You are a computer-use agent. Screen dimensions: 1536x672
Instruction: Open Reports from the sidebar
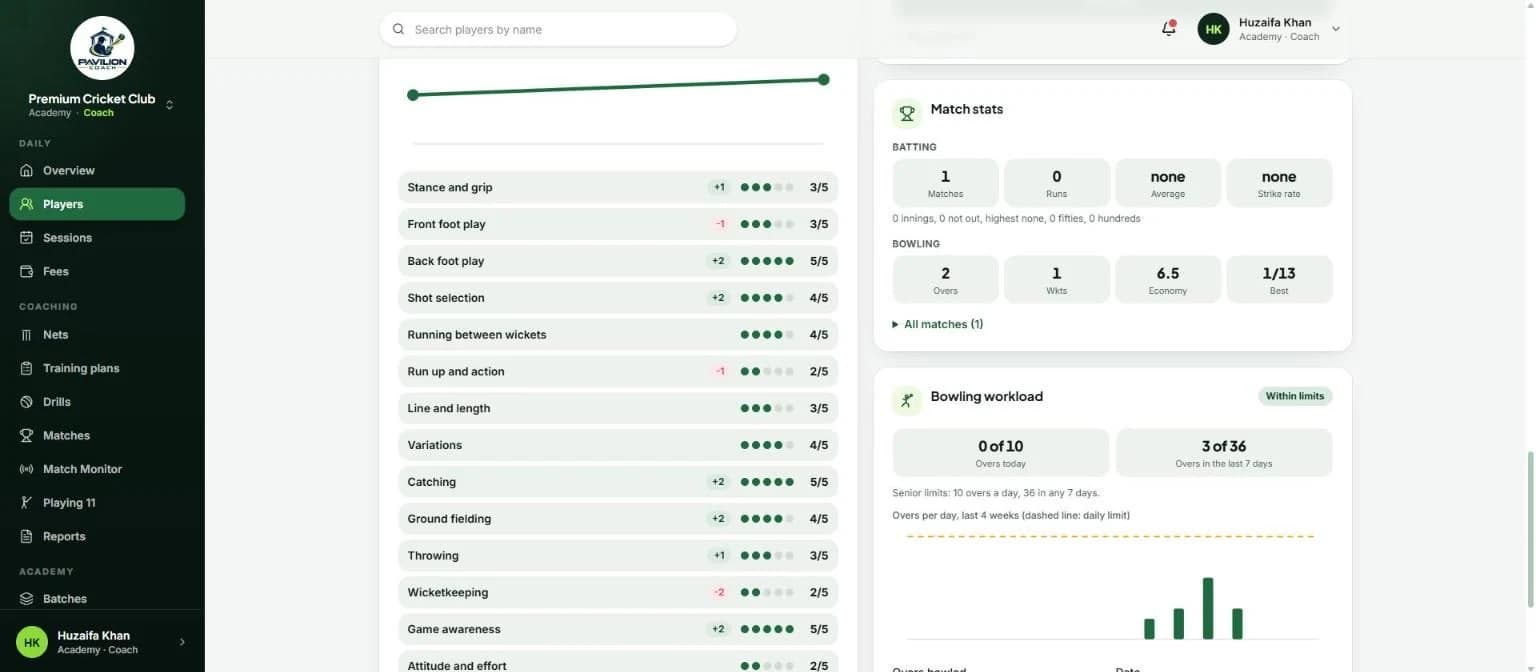[97, 536]
